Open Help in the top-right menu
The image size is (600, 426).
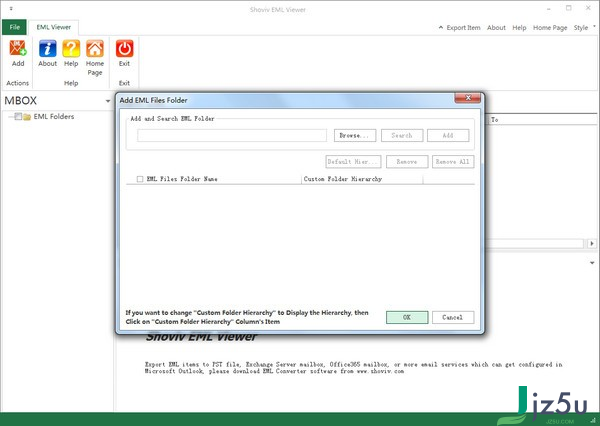pyautogui.click(x=519, y=28)
